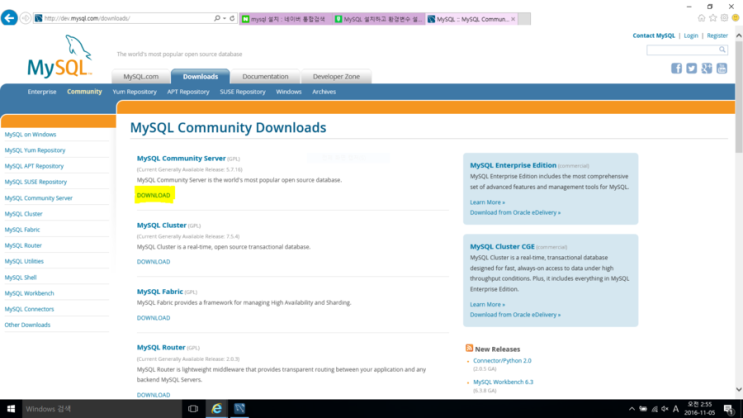Select Yum Repository in the submenu
This screenshot has height=418, width=743.
(135, 91)
